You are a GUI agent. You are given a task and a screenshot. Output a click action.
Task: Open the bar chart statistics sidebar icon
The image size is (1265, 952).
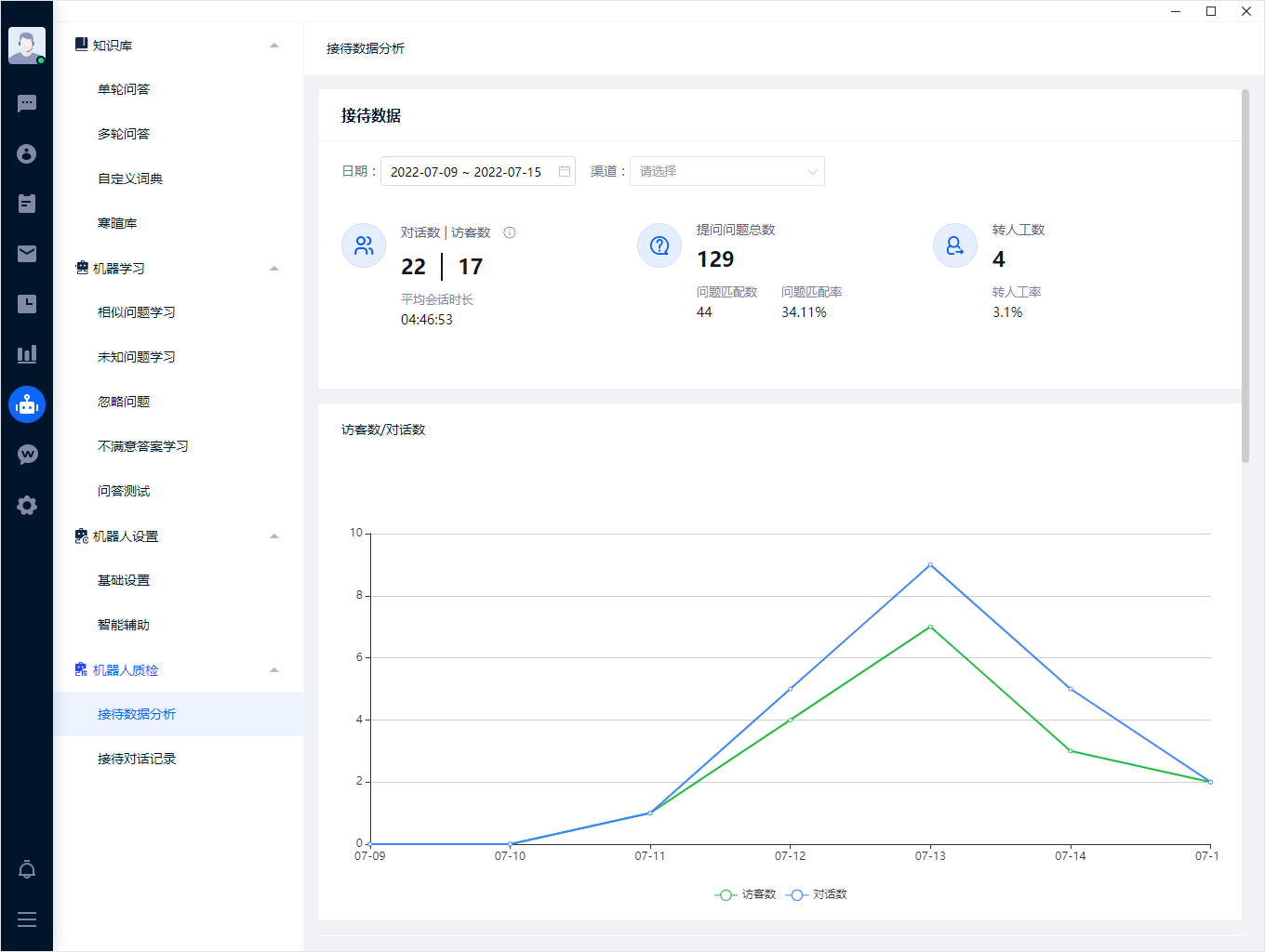click(x=27, y=354)
